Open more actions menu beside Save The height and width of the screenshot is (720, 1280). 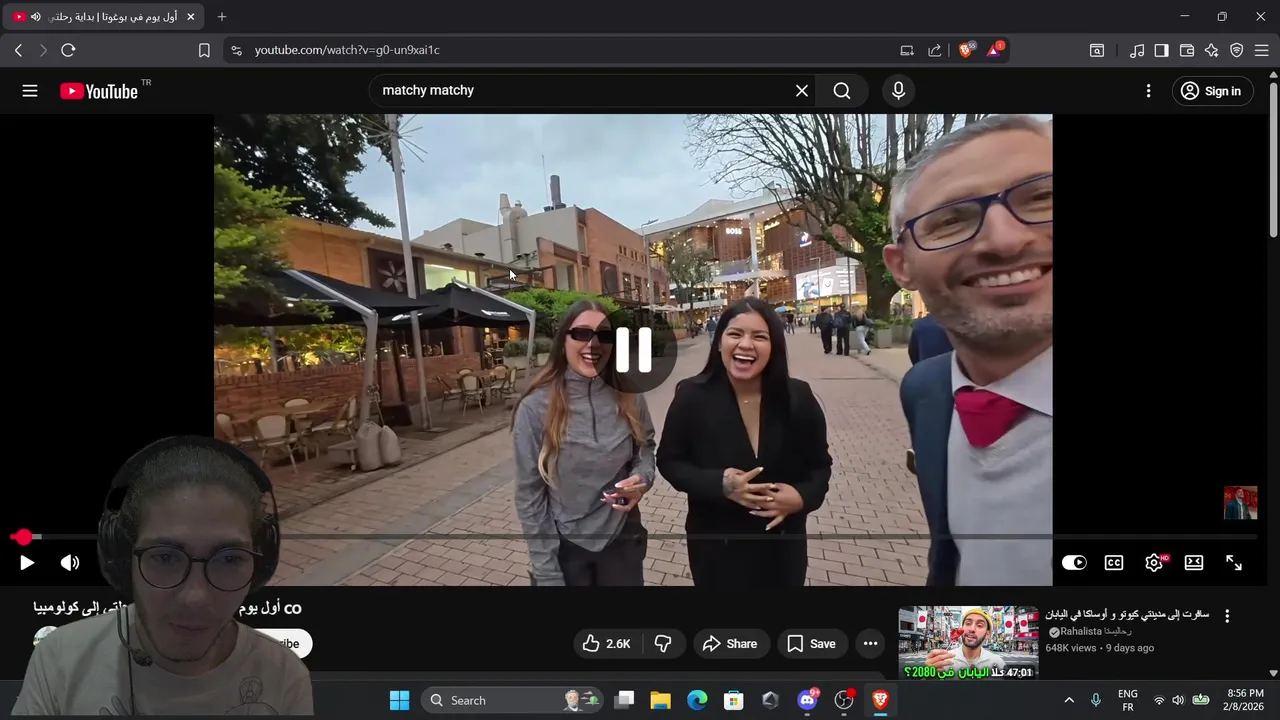[x=871, y=644]
